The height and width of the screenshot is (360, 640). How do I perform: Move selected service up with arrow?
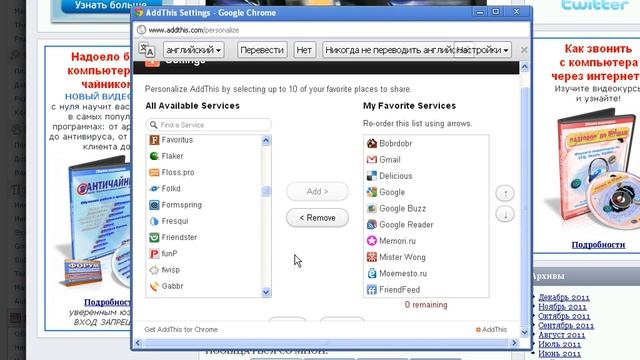click(505, 193)
